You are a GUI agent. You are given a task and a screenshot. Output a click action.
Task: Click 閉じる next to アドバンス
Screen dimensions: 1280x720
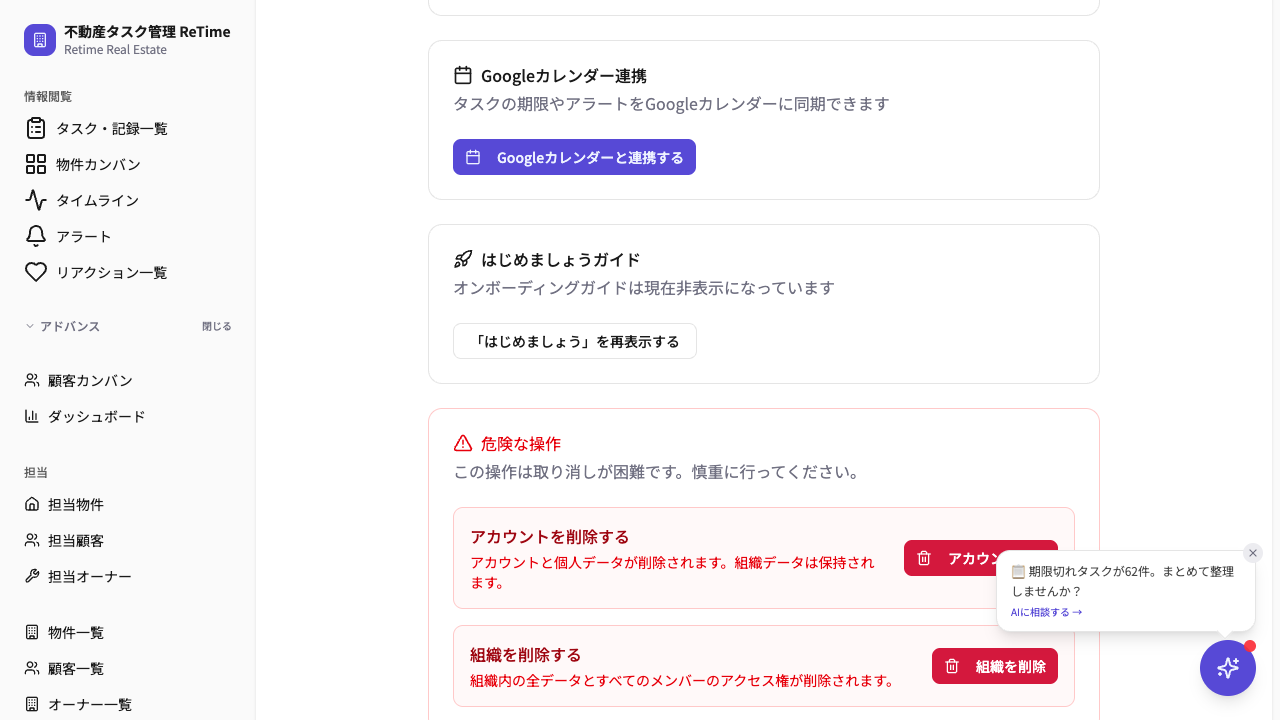coord(216,326)
